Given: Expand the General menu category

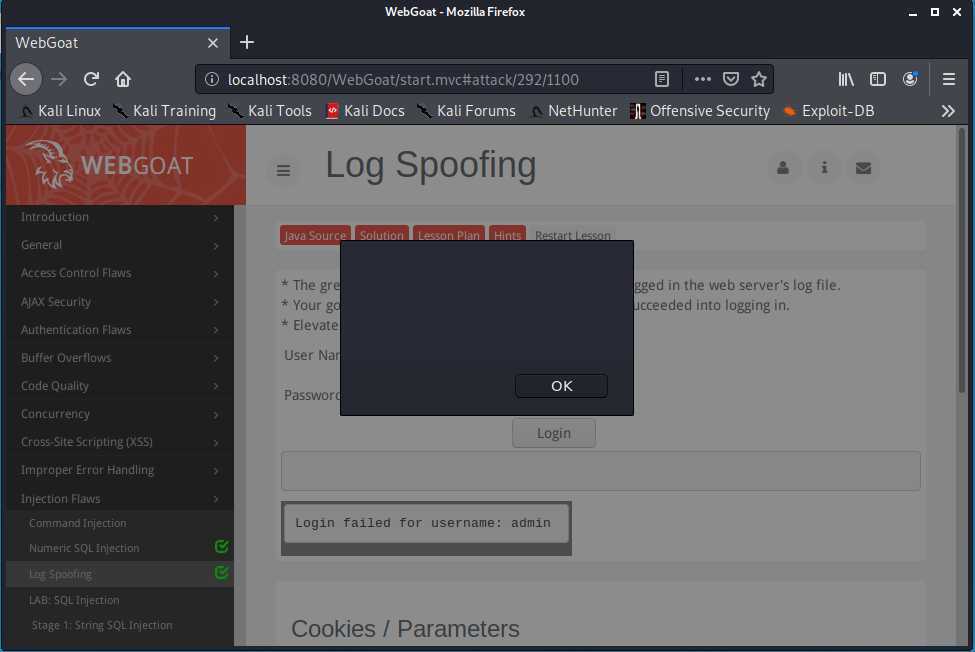Looking at the screenshot, I should (120, 245).
